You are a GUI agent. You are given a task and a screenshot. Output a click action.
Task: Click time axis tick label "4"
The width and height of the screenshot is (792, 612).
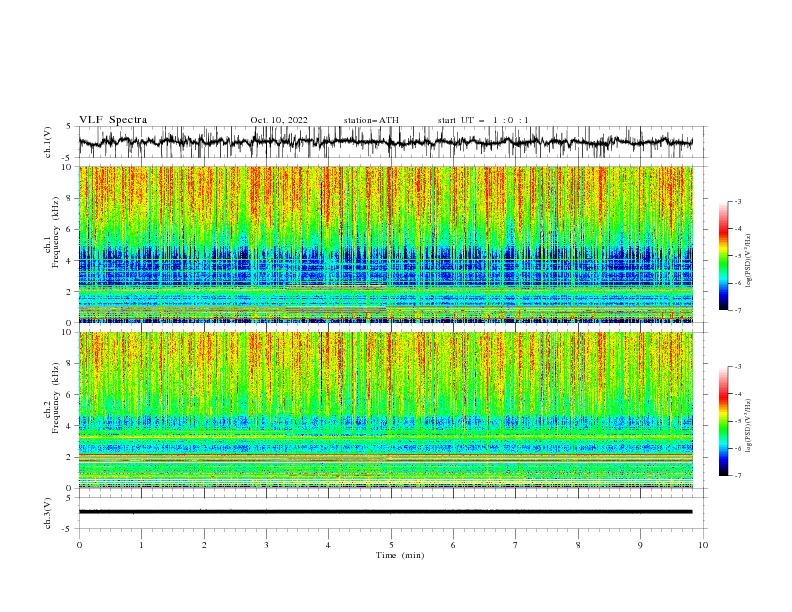[328, 545]
